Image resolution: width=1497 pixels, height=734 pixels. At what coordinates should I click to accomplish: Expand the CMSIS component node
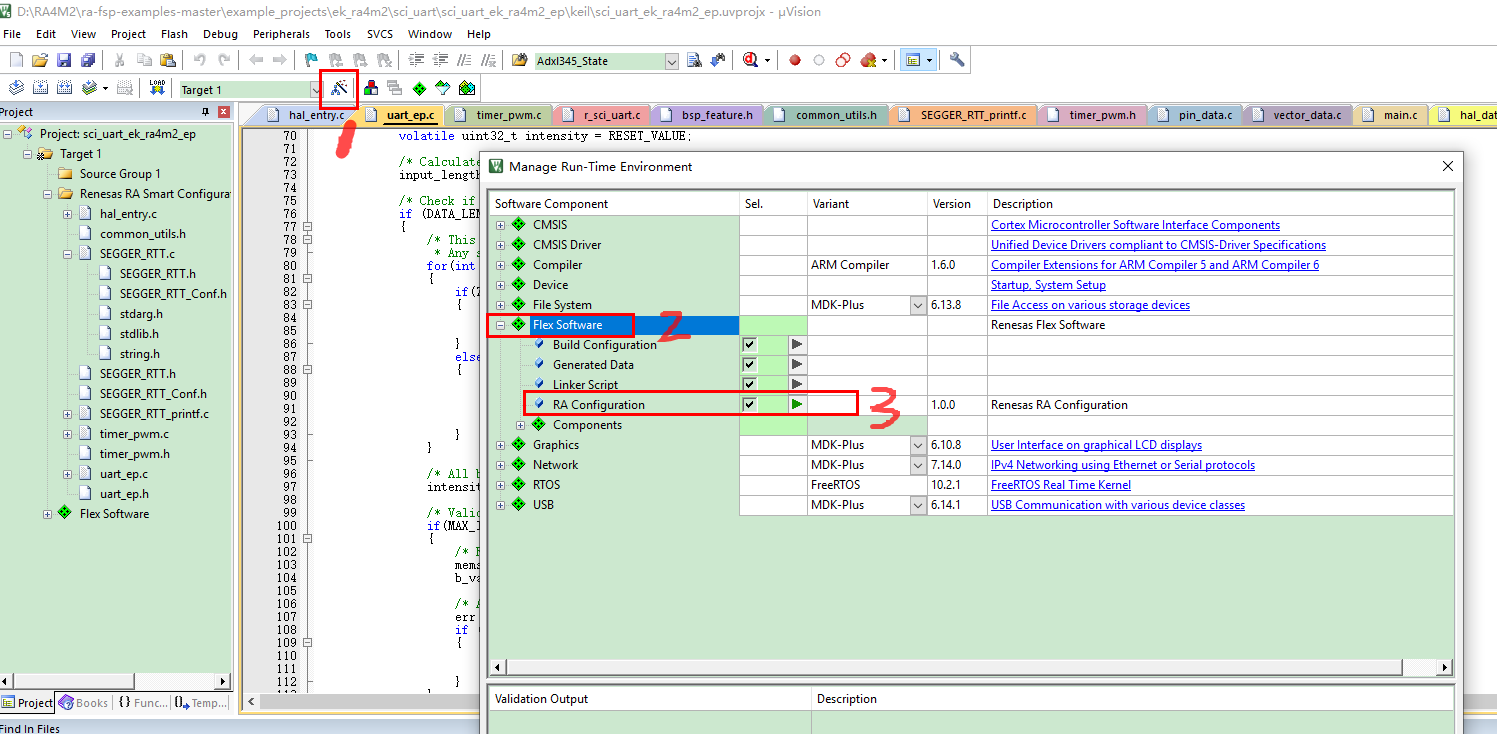(500, 225)
